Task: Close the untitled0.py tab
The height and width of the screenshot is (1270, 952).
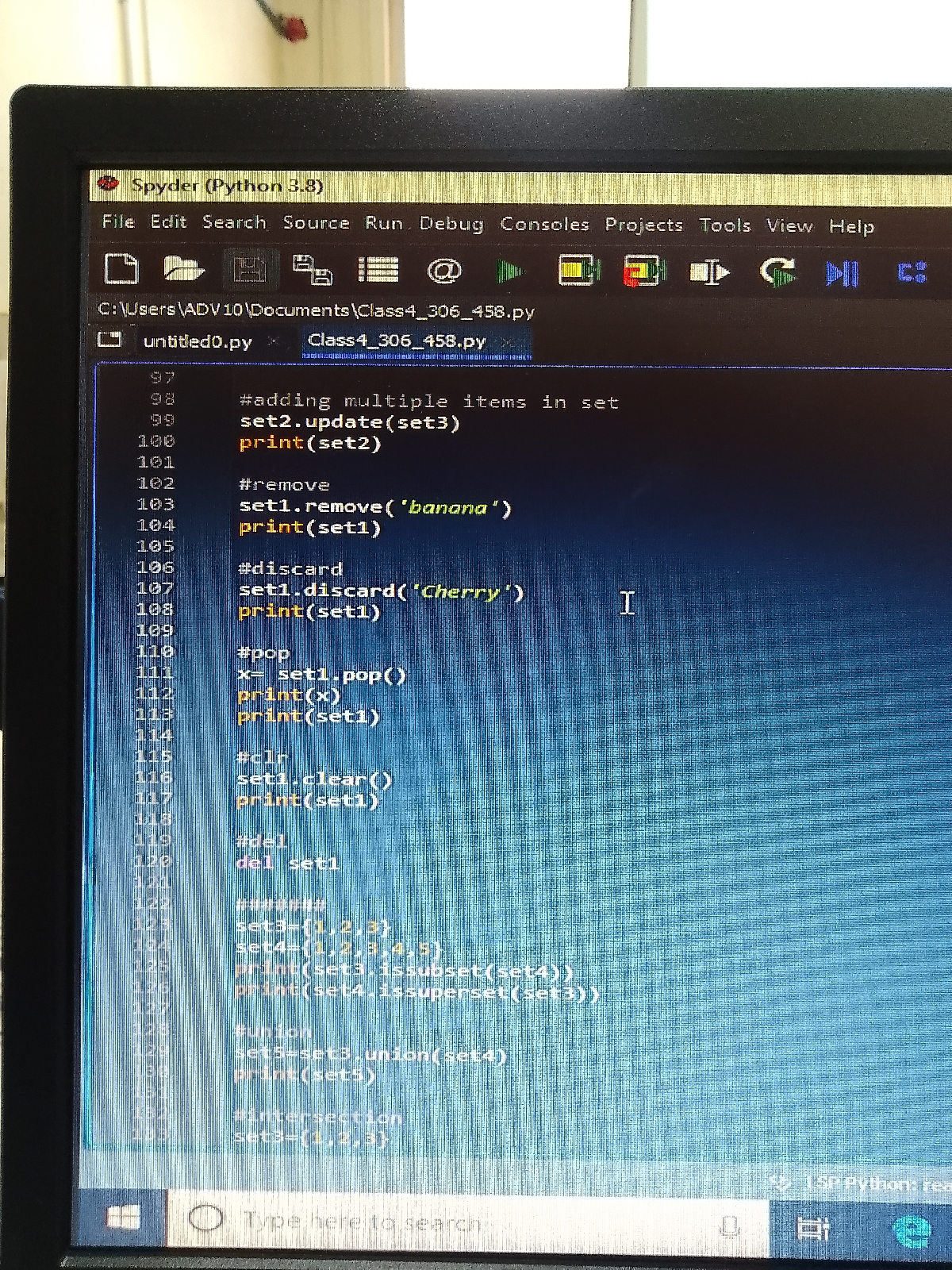Action: coord(273,341)
